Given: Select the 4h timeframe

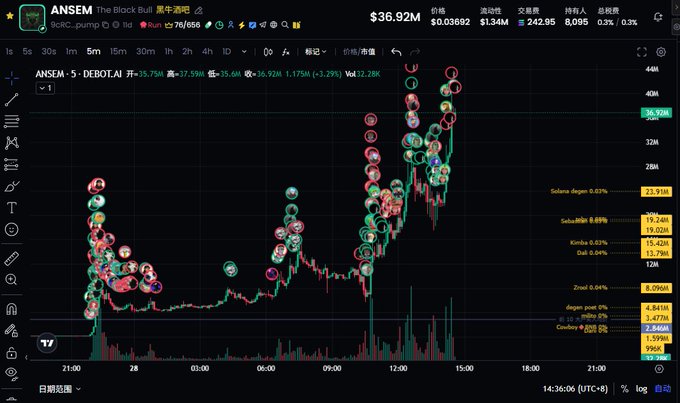Looking at the screenshot, I should coord(207,52).
